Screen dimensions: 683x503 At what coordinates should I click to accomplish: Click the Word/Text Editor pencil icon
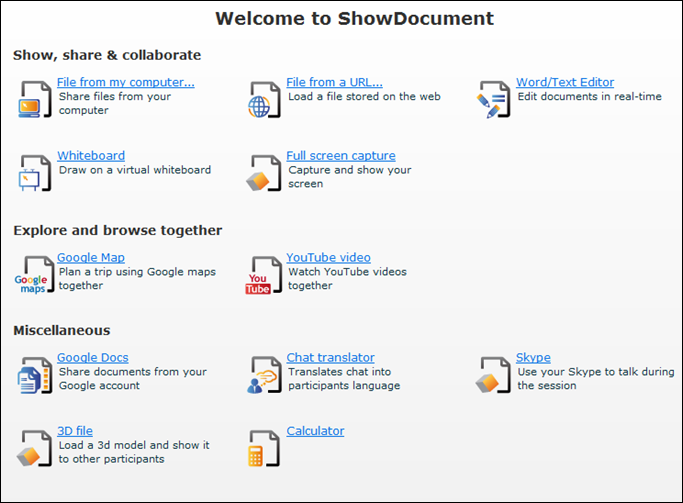tap(494, 100)
